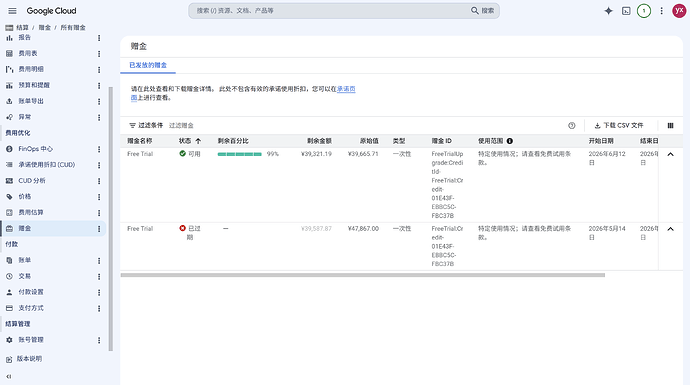Screen dimensions: 690x385
Task: Click the 赠金 gift icon in sidebar
Action: (x=9, y=229)
